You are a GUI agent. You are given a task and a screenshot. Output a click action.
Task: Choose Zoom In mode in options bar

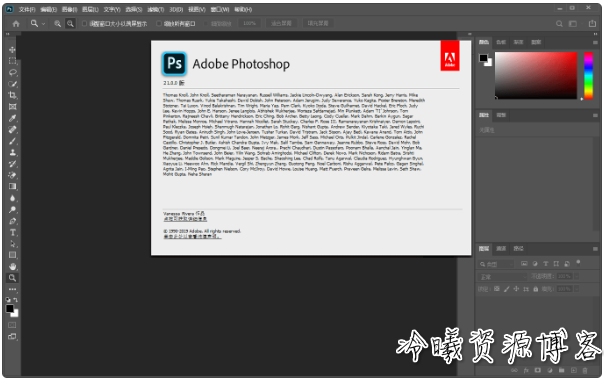click(x=57, y=24)
